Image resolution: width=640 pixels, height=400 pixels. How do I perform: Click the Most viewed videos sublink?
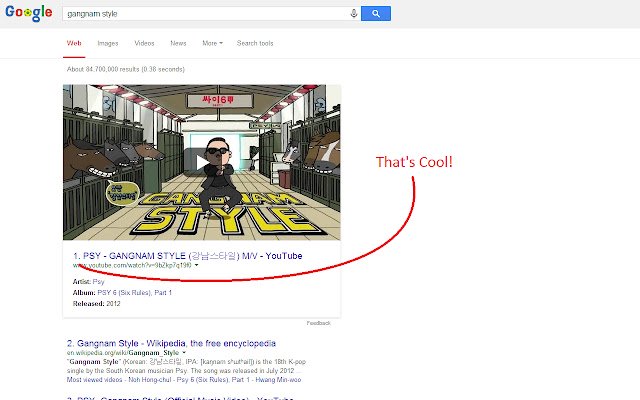(95, 380)
